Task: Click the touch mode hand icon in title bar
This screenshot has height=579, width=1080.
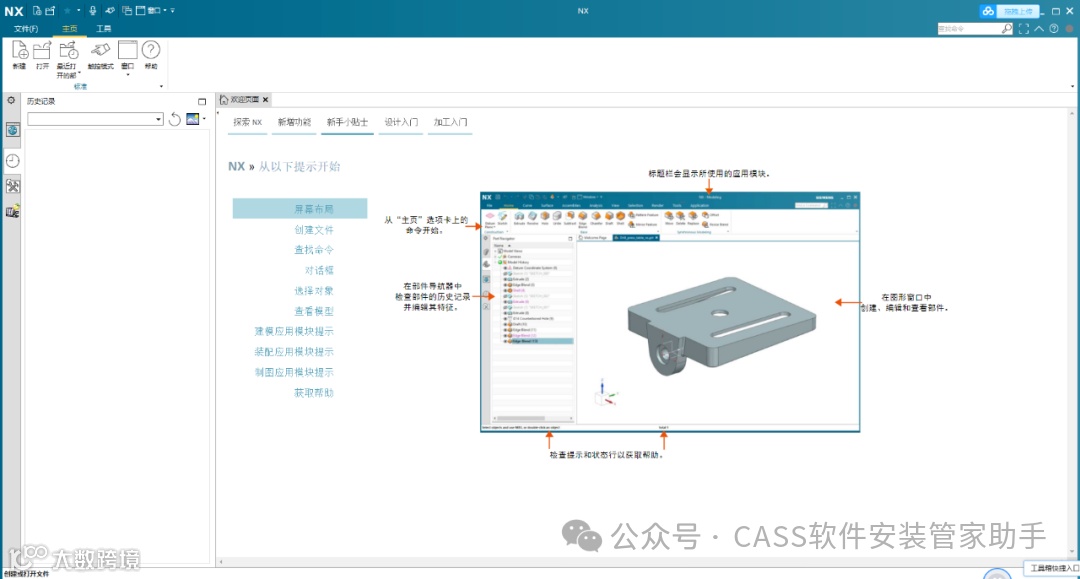Action: click(110, 10)
